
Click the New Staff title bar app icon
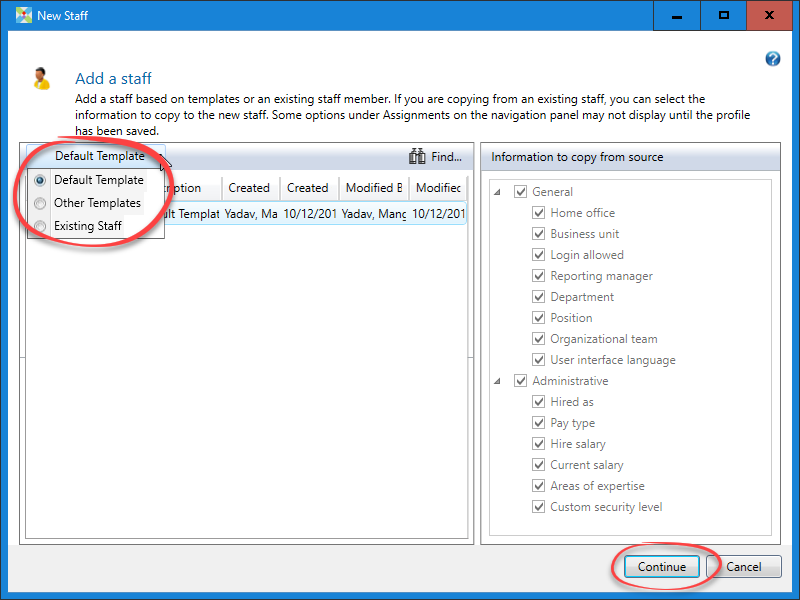tap(24, 16)
